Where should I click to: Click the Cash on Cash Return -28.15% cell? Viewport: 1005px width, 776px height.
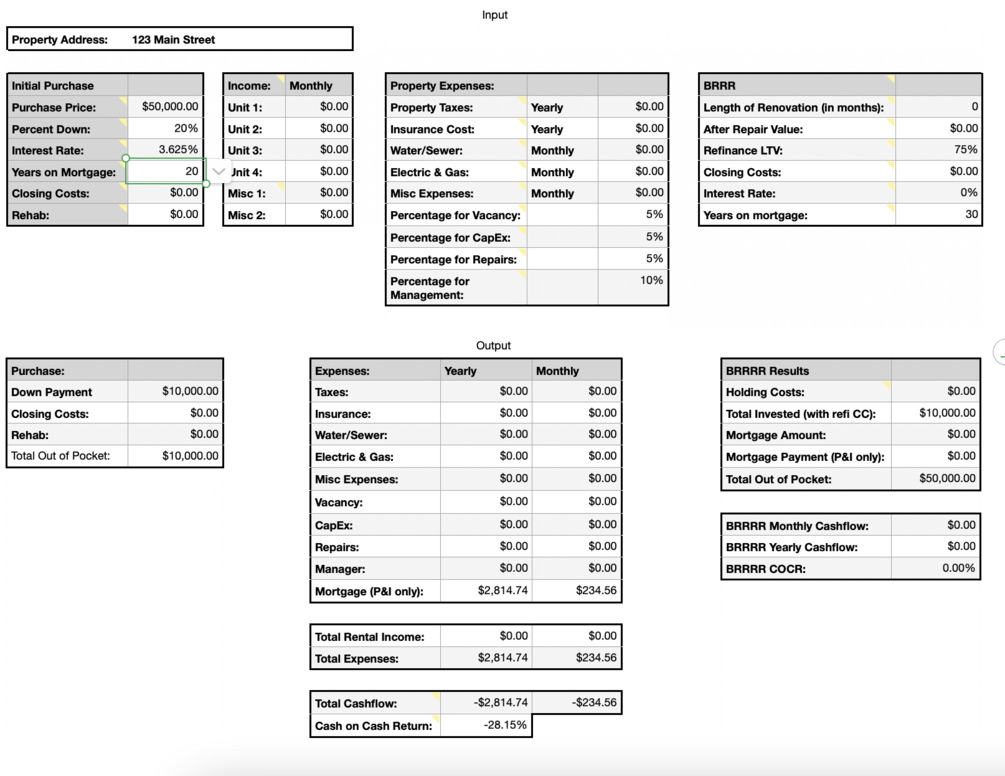point(486,725)
